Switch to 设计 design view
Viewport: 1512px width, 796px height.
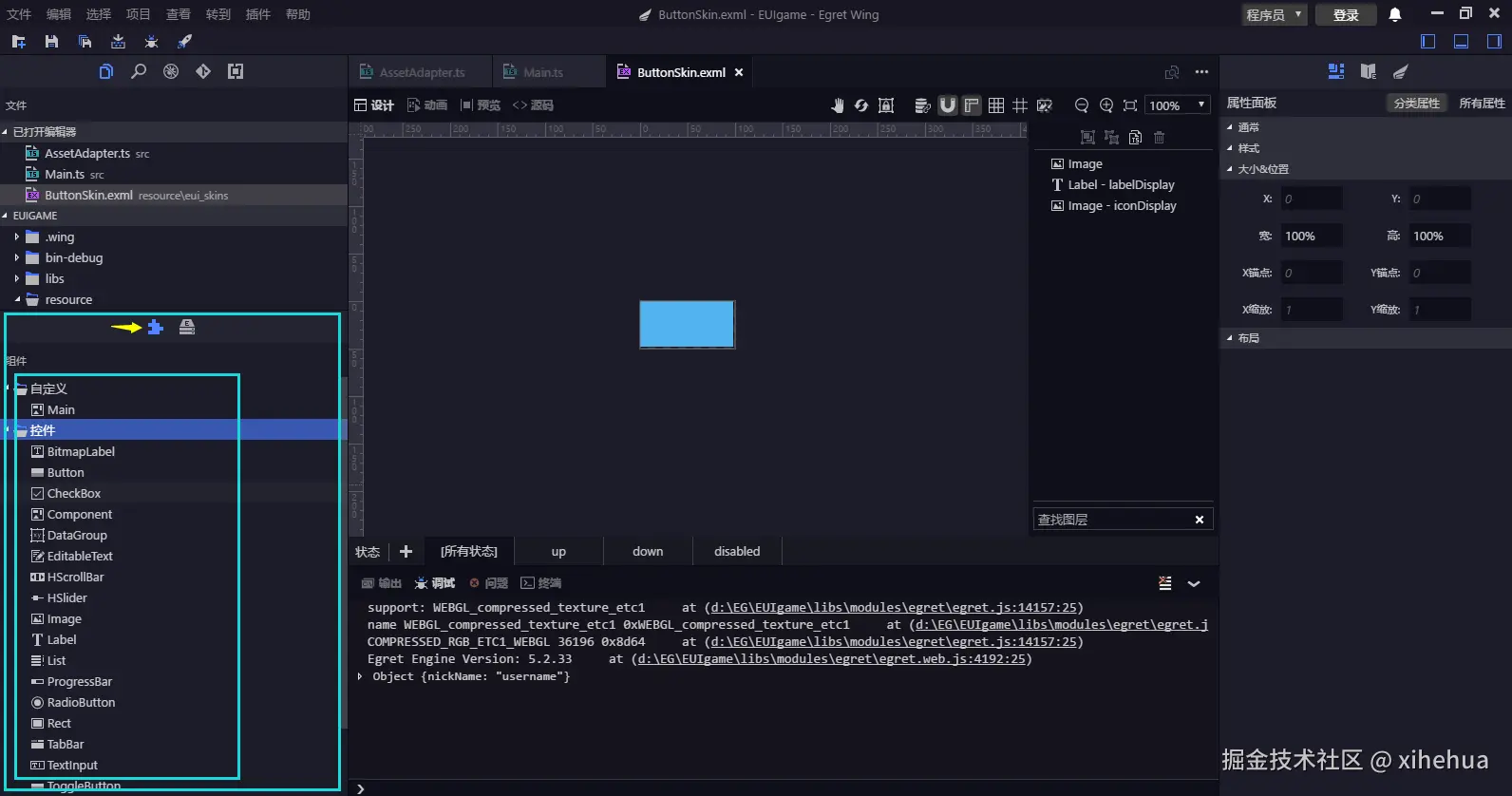374,105
